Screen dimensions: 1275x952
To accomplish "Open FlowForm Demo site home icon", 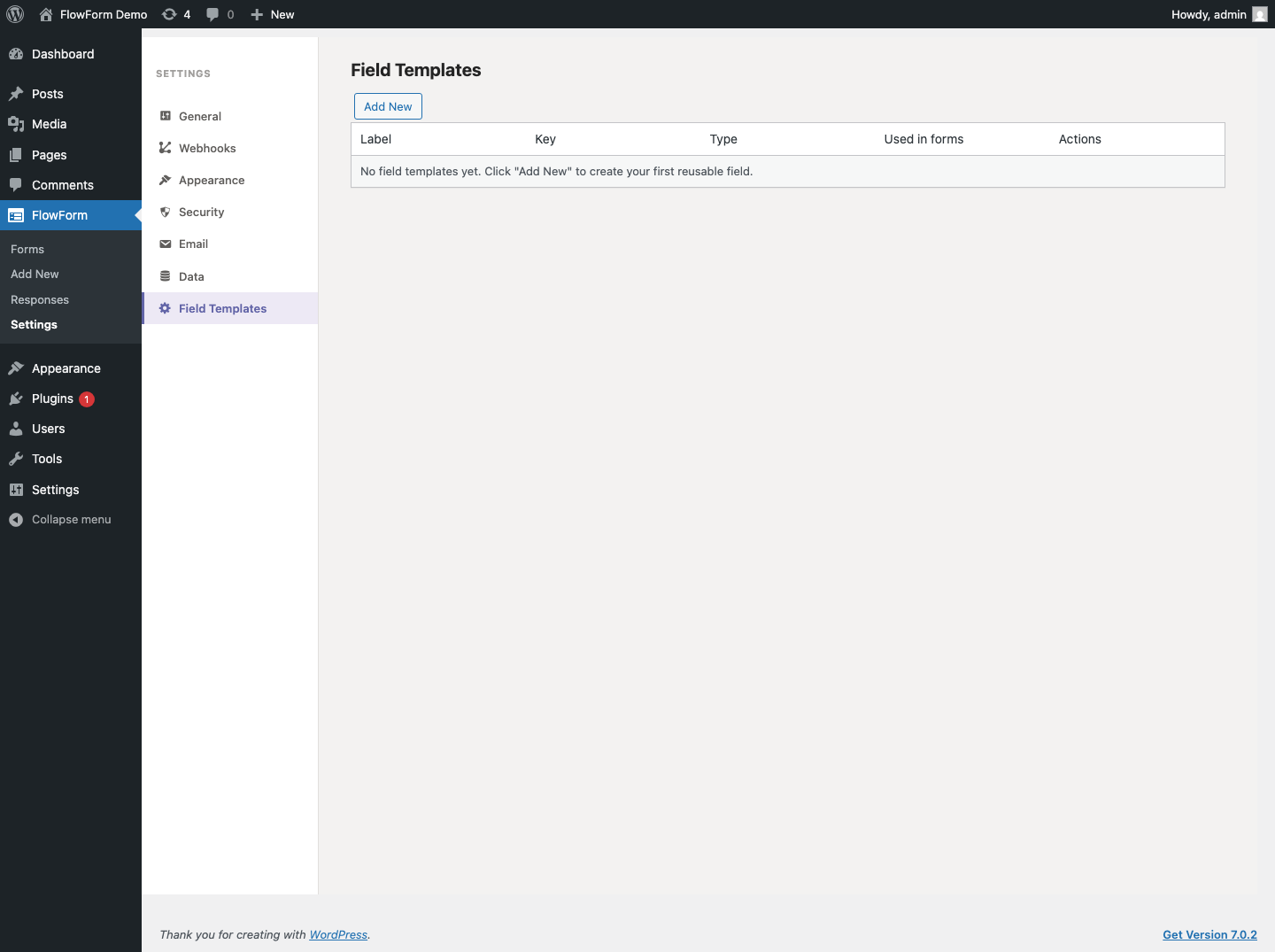I will tap(46, 14).
